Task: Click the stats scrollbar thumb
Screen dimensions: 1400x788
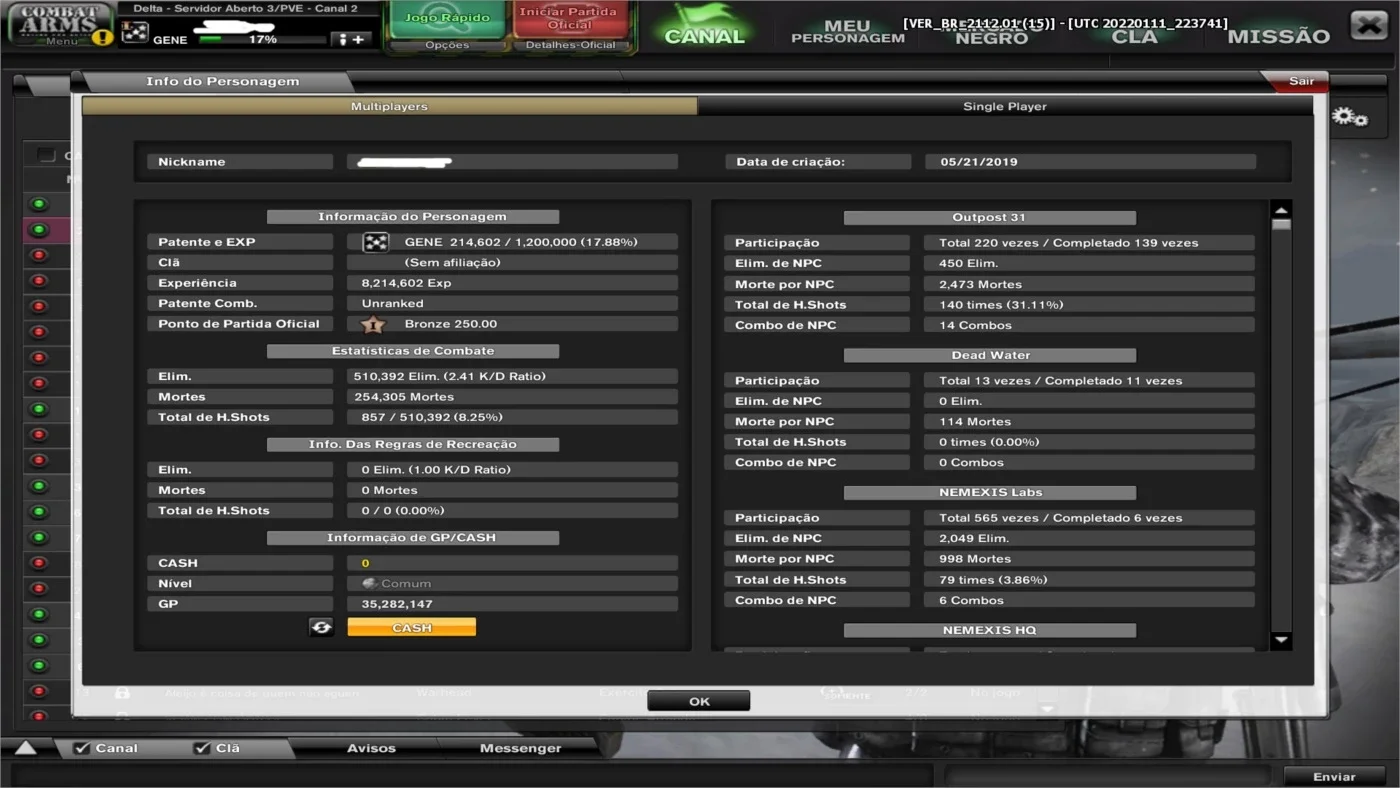Action: [1280, 225]
